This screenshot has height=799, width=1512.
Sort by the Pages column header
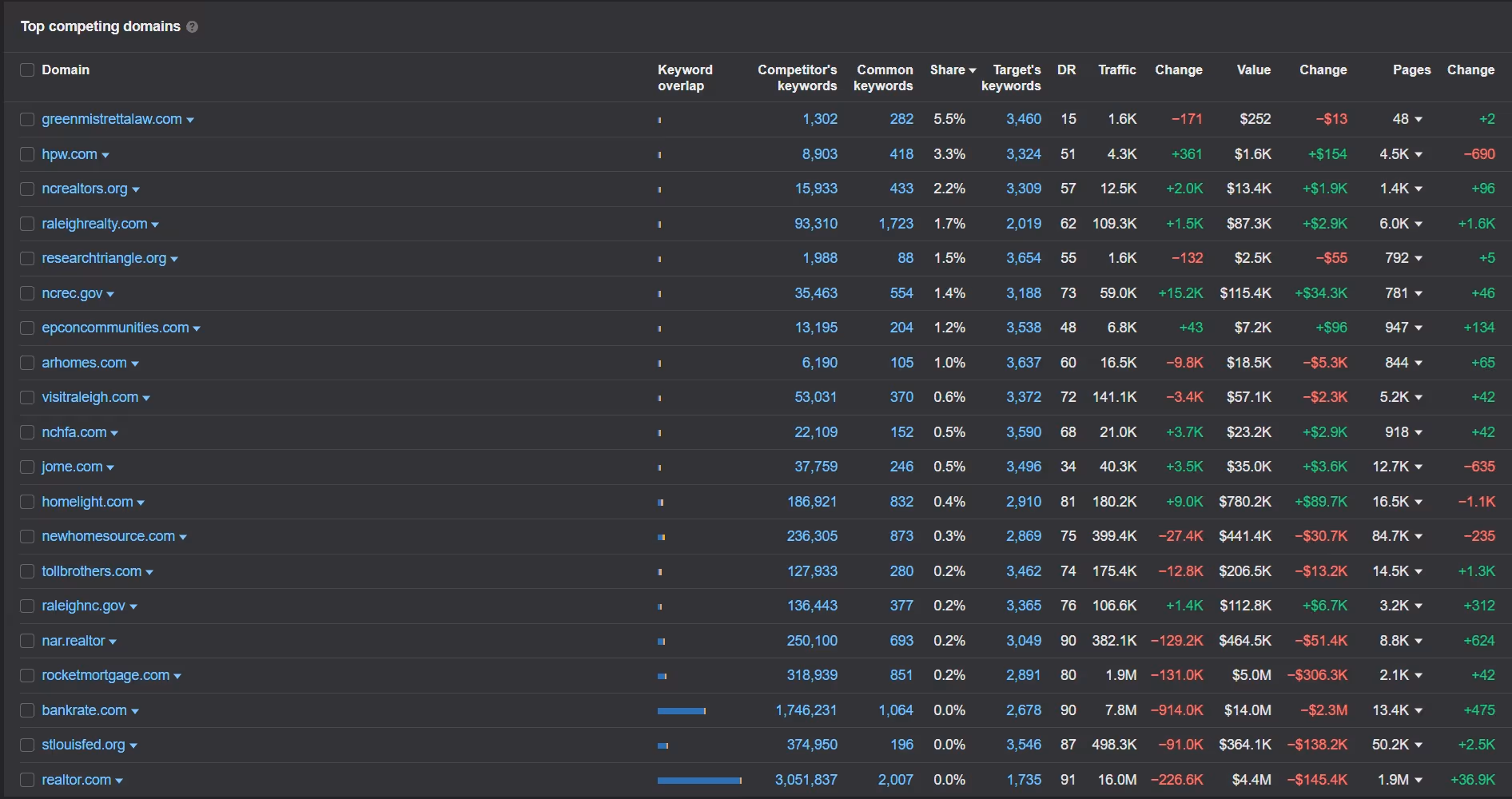[1412, 70]
